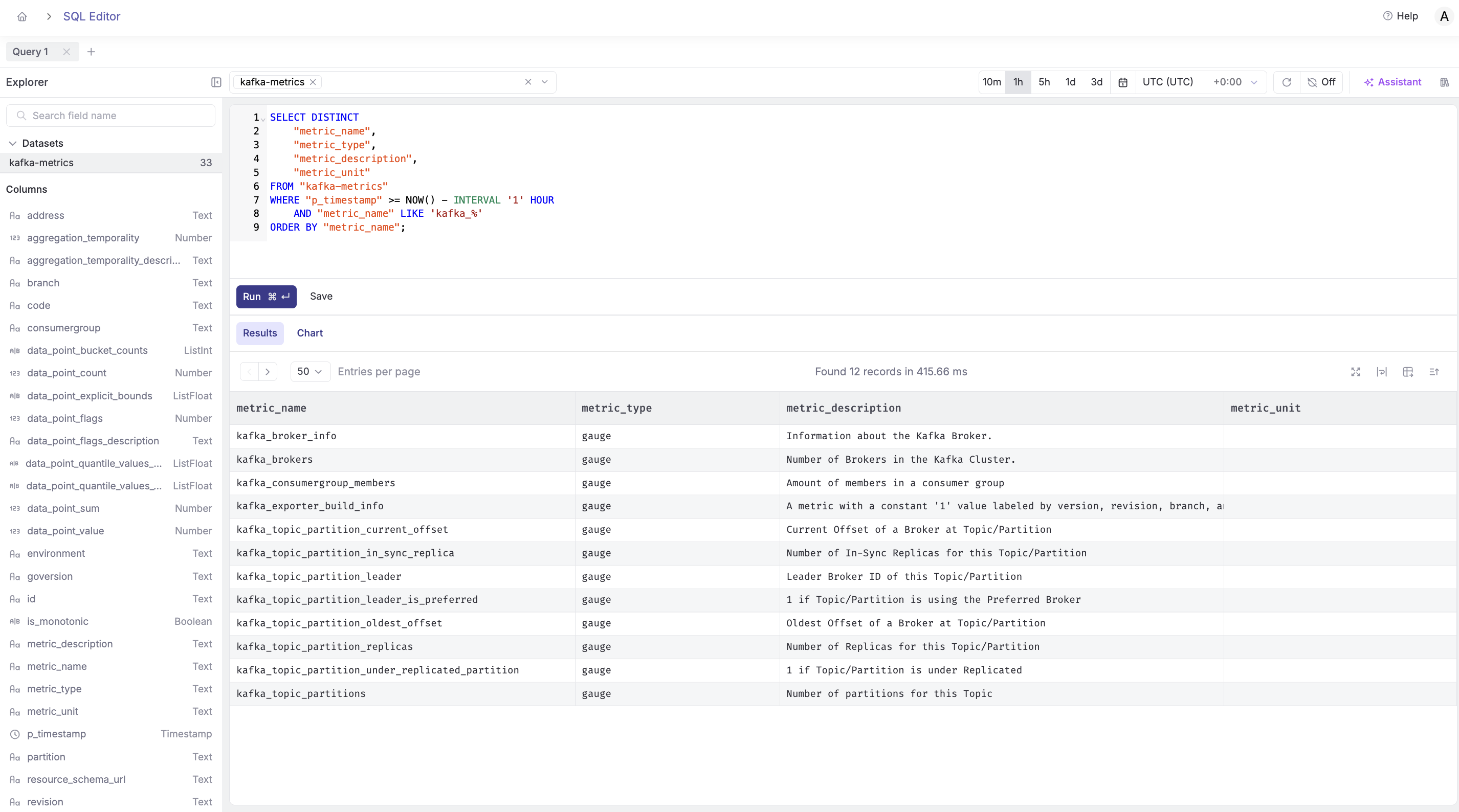Image resolution: width=1459 pixels, height=812 pixels.
Task: Open the calendar date picker
Action: click(x=1122, y=82)
